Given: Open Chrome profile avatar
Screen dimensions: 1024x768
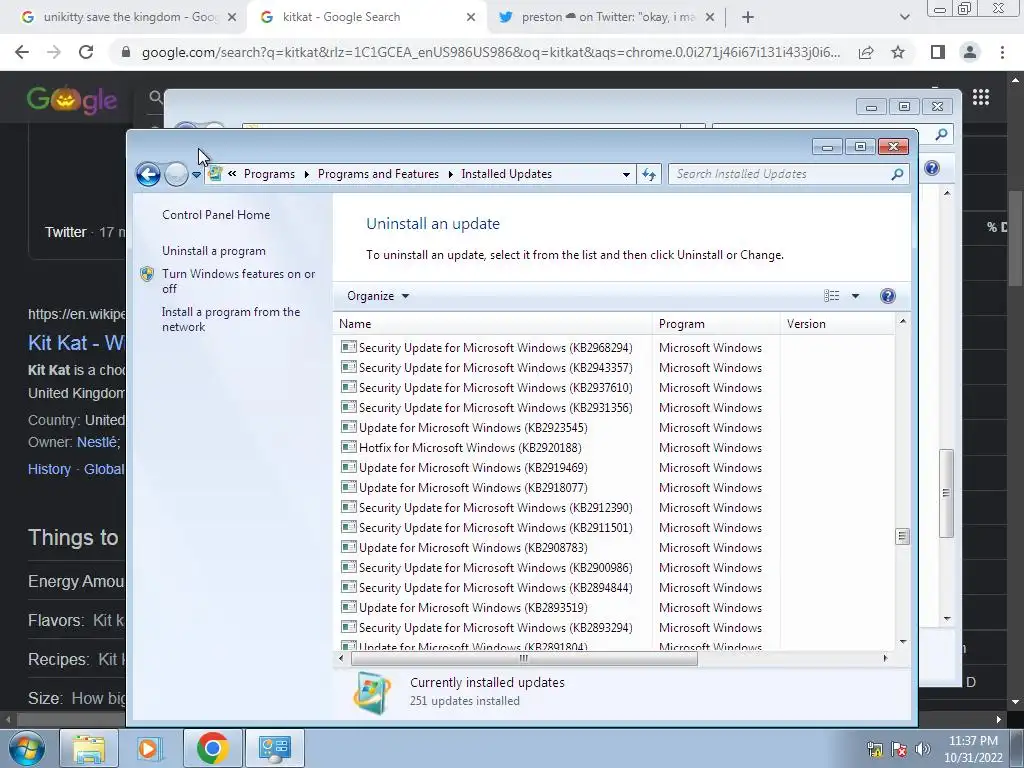Looking at the screenshot, I should (x=970, y=52).
